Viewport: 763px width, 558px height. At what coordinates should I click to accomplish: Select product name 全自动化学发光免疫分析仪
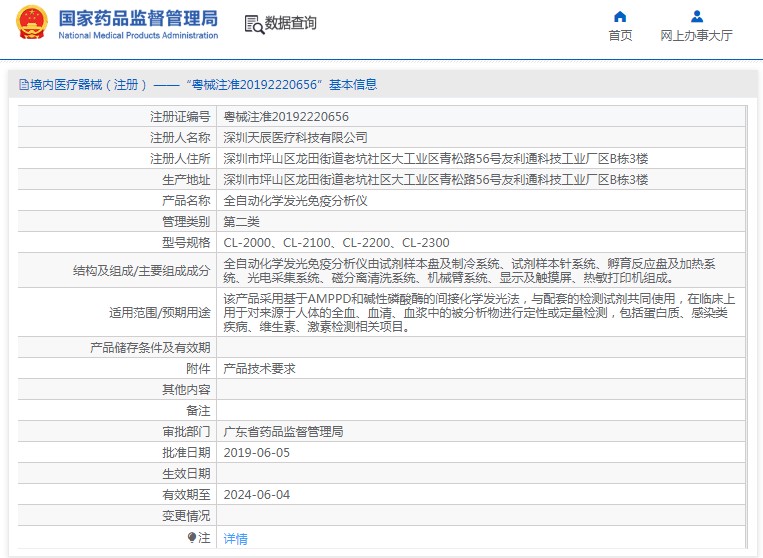pyautogui.click(x=295, y=200)
